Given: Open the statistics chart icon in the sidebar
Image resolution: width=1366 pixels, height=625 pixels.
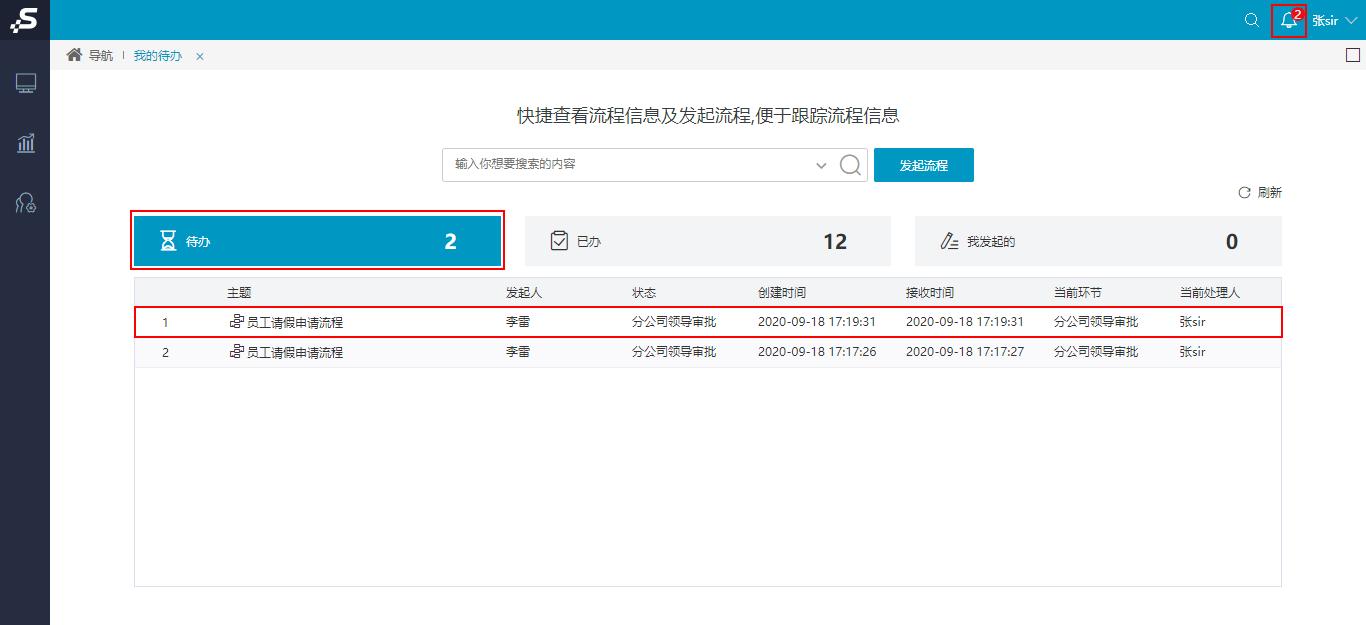Looking at the screenshot, I should (25, 143).
